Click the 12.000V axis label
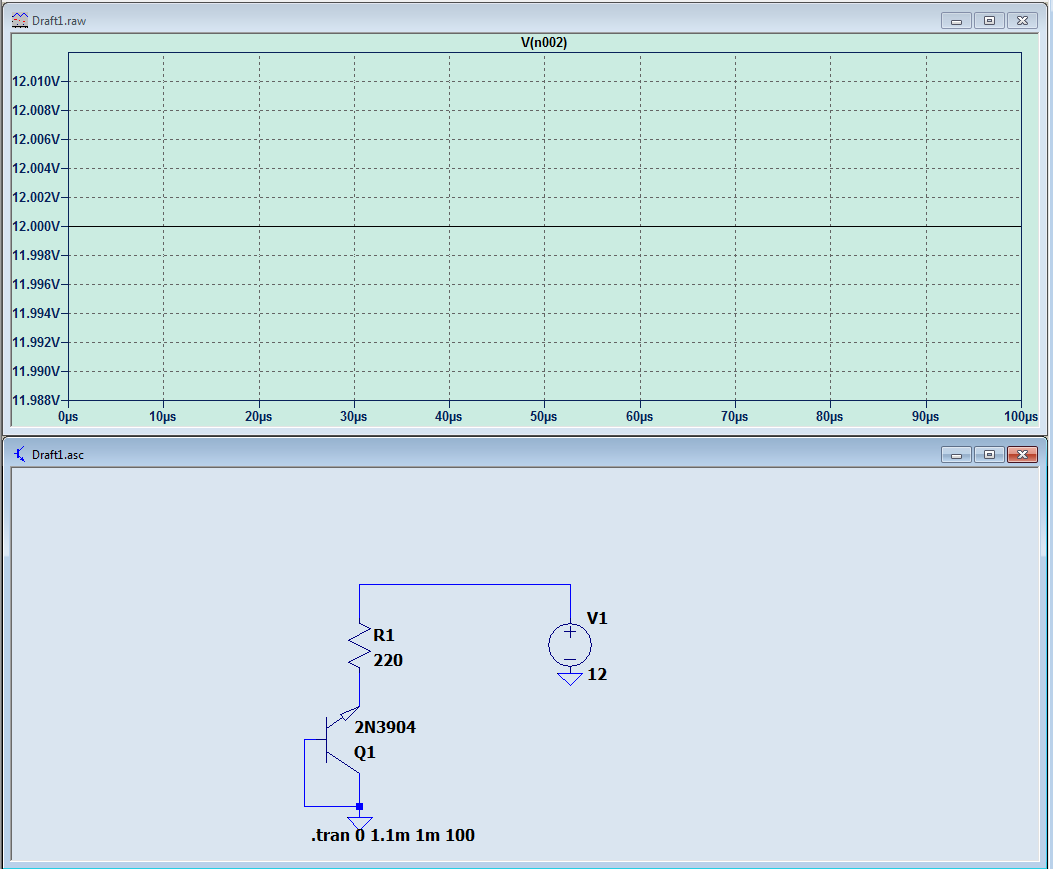 36,226
